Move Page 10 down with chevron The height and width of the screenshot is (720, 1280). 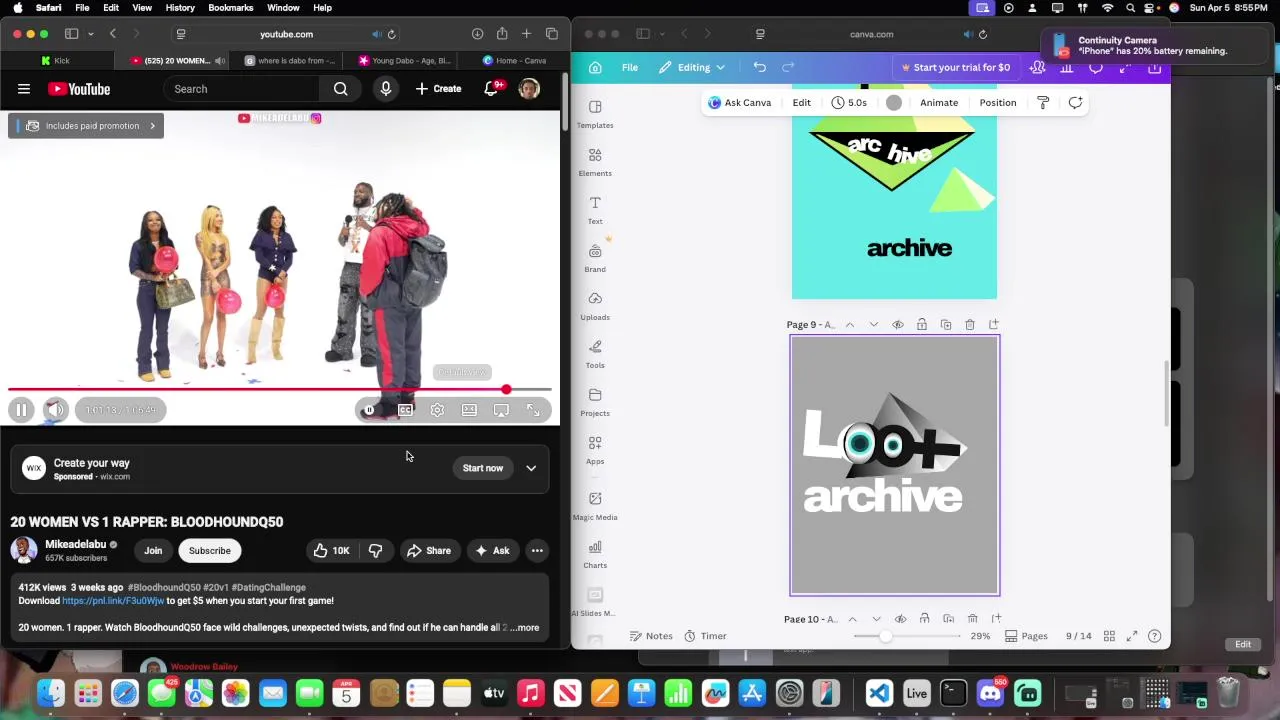click(x=877, y=619)
